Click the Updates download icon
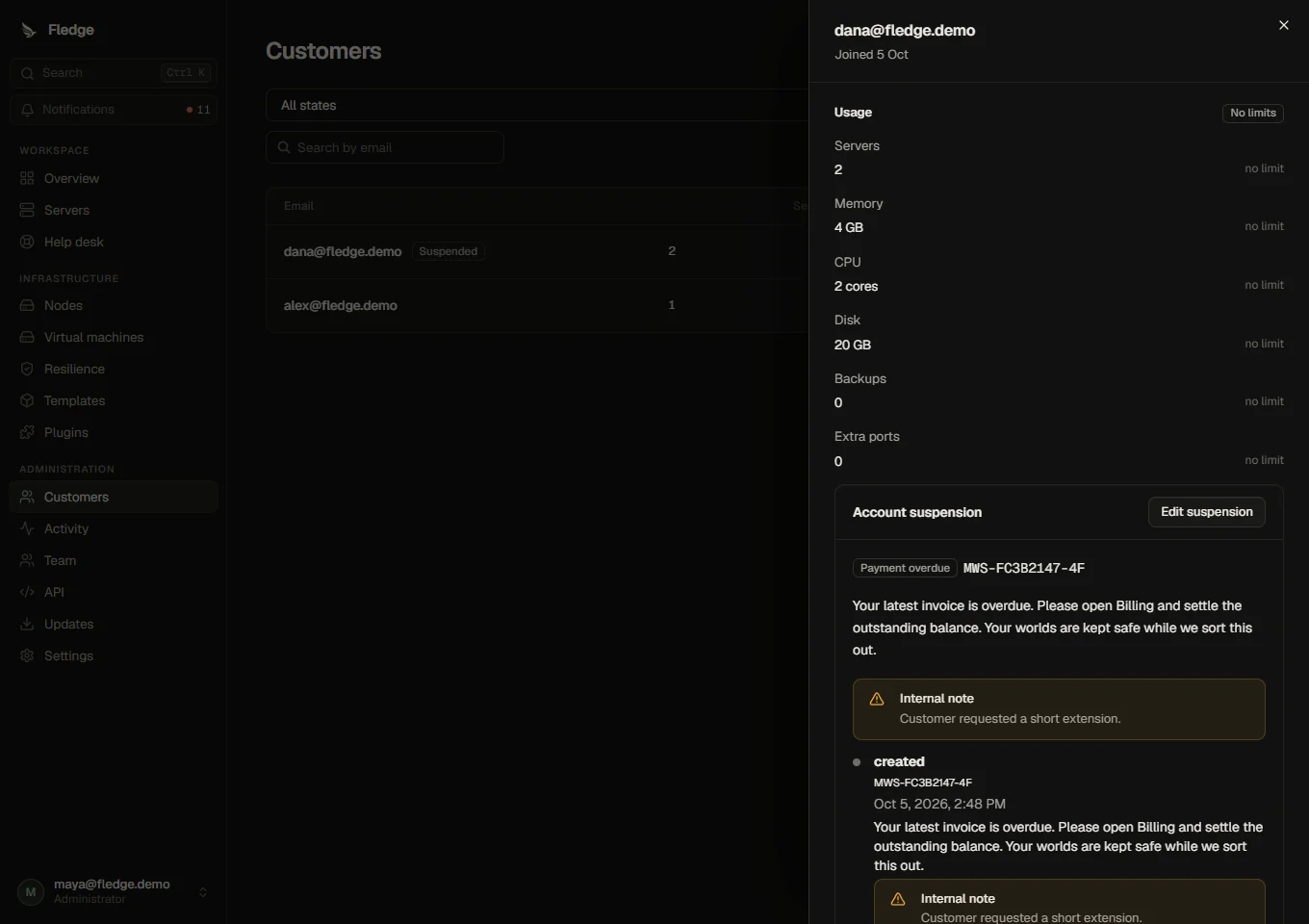The height and width of the screenshot is (924, 1309). point(27,624)
